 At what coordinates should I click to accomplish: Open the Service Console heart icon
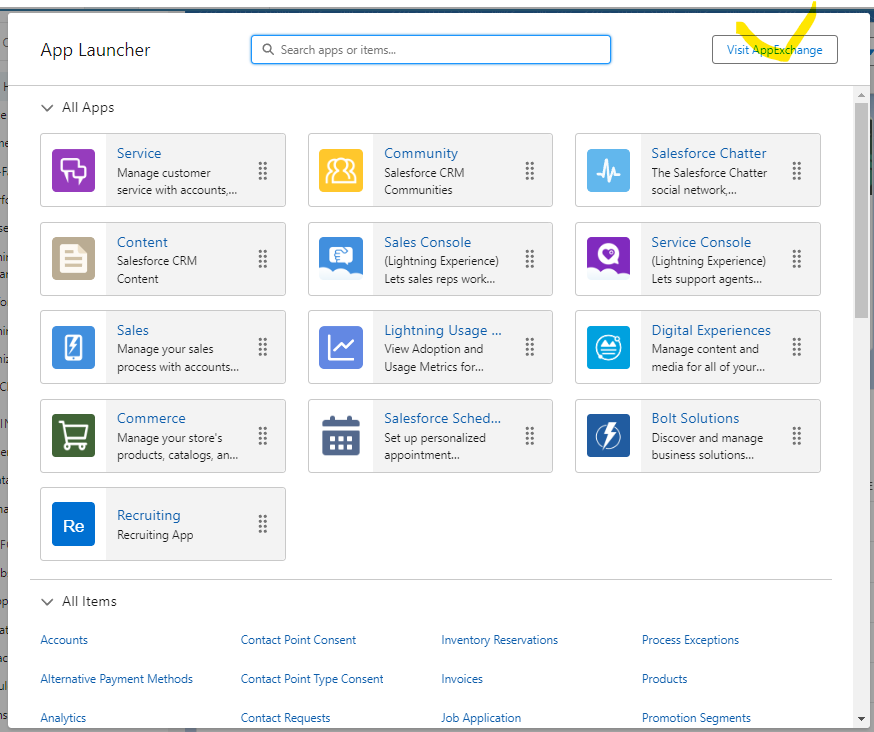tap(608, 259)
